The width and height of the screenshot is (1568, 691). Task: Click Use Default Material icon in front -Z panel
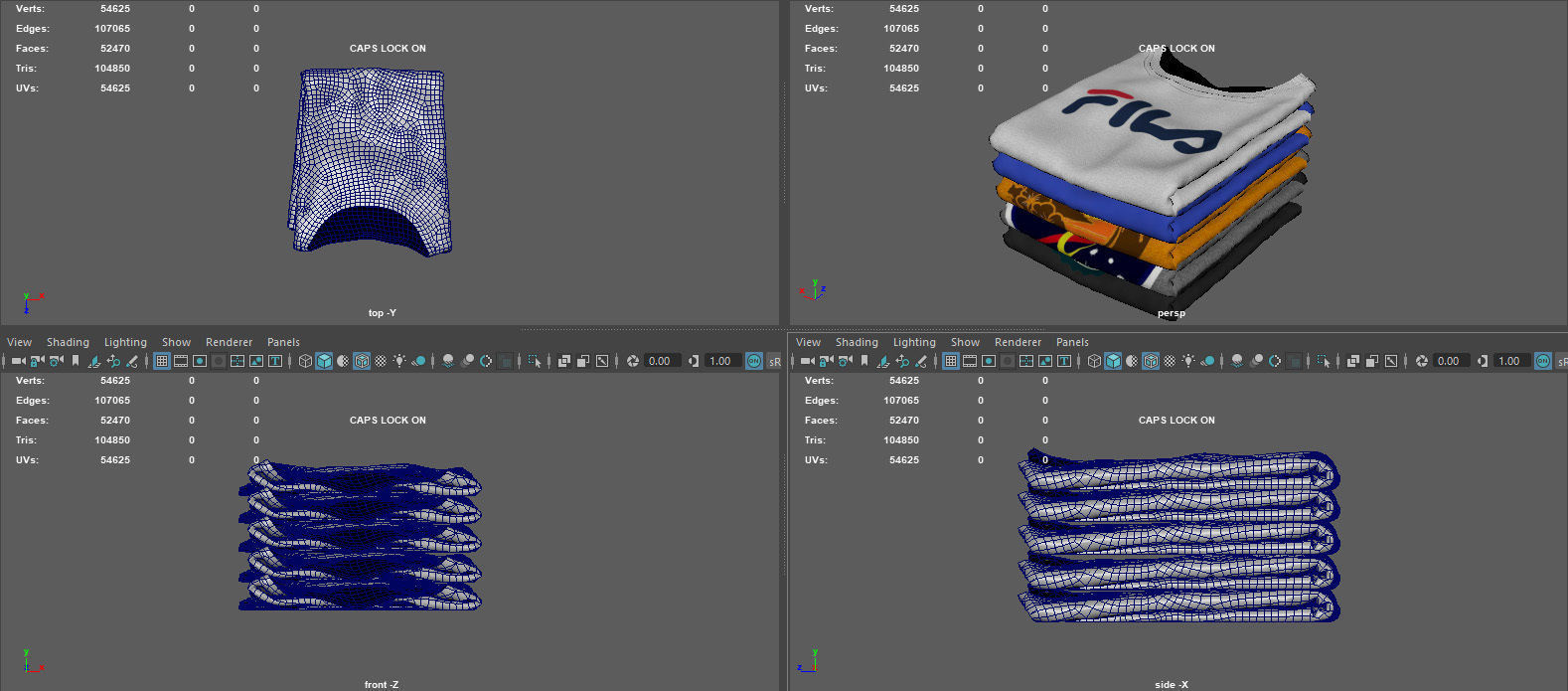tap(343, 361)
